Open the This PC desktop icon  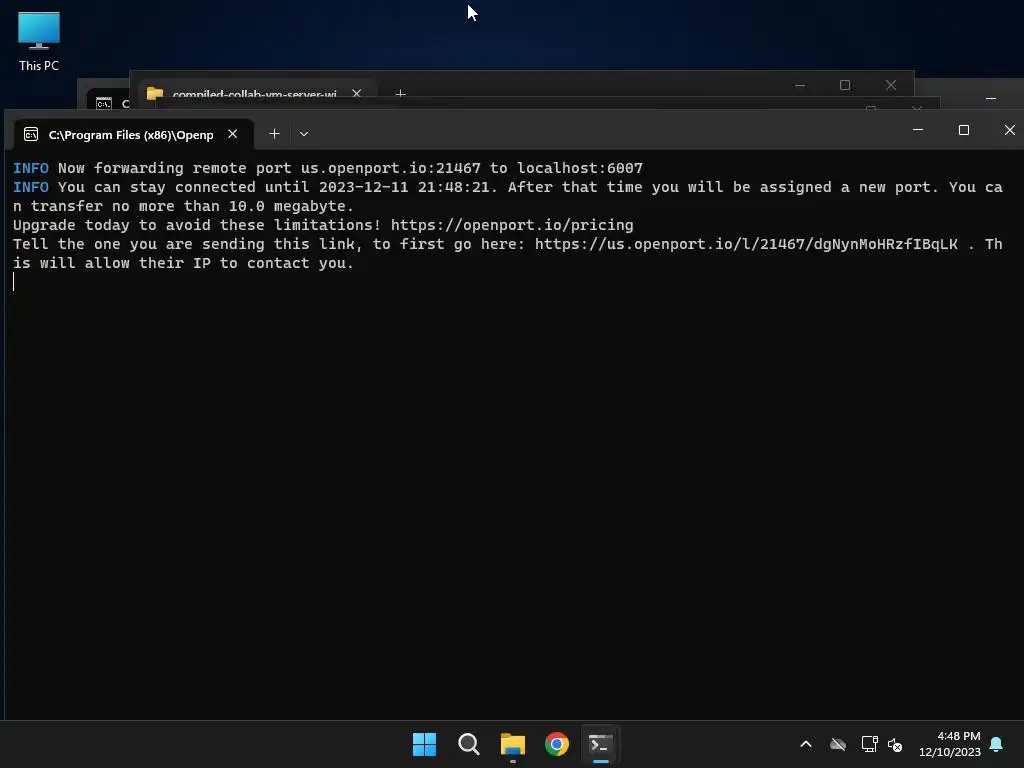[x=39, y=42]
